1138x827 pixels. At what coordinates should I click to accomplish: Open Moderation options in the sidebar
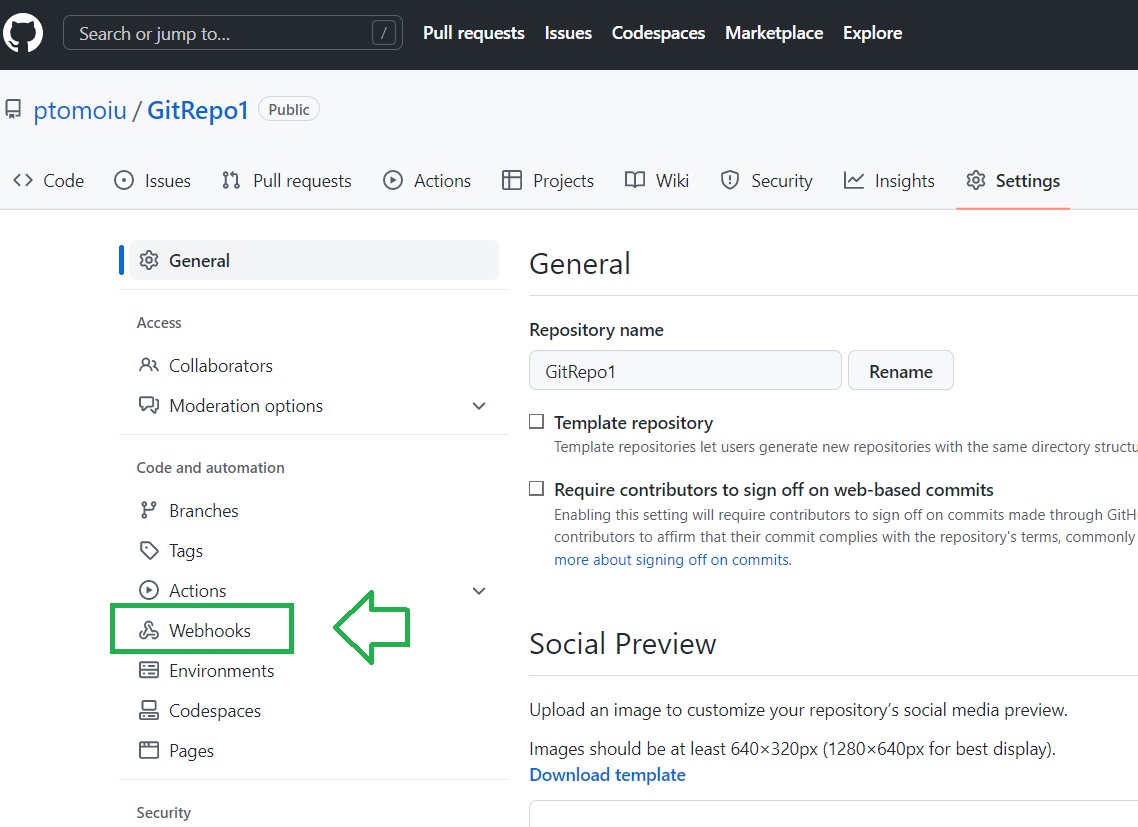[x=314, y=405]
